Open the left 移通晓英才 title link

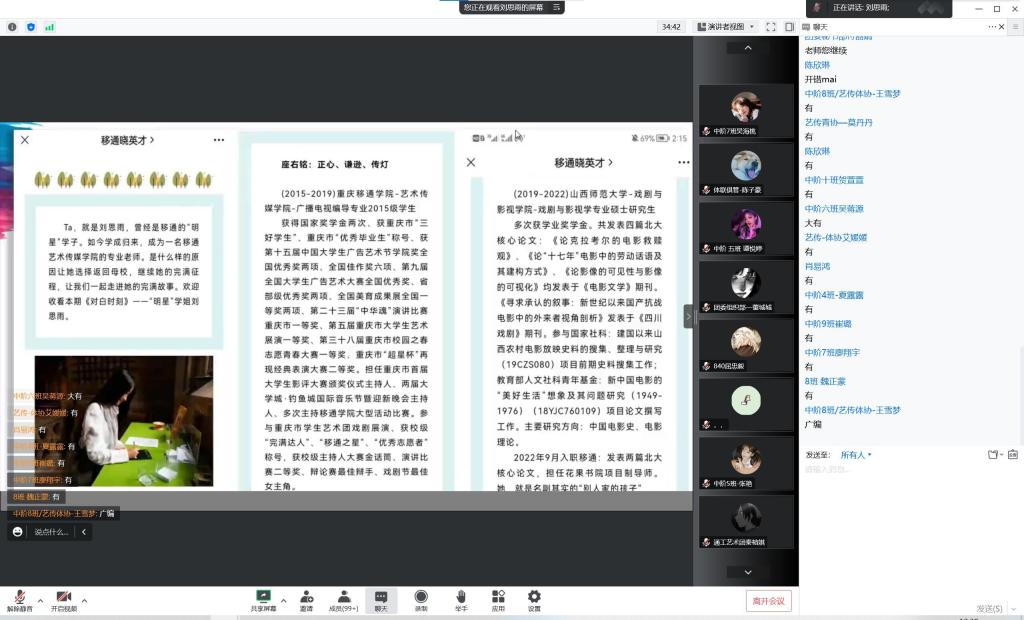point(127,140)
